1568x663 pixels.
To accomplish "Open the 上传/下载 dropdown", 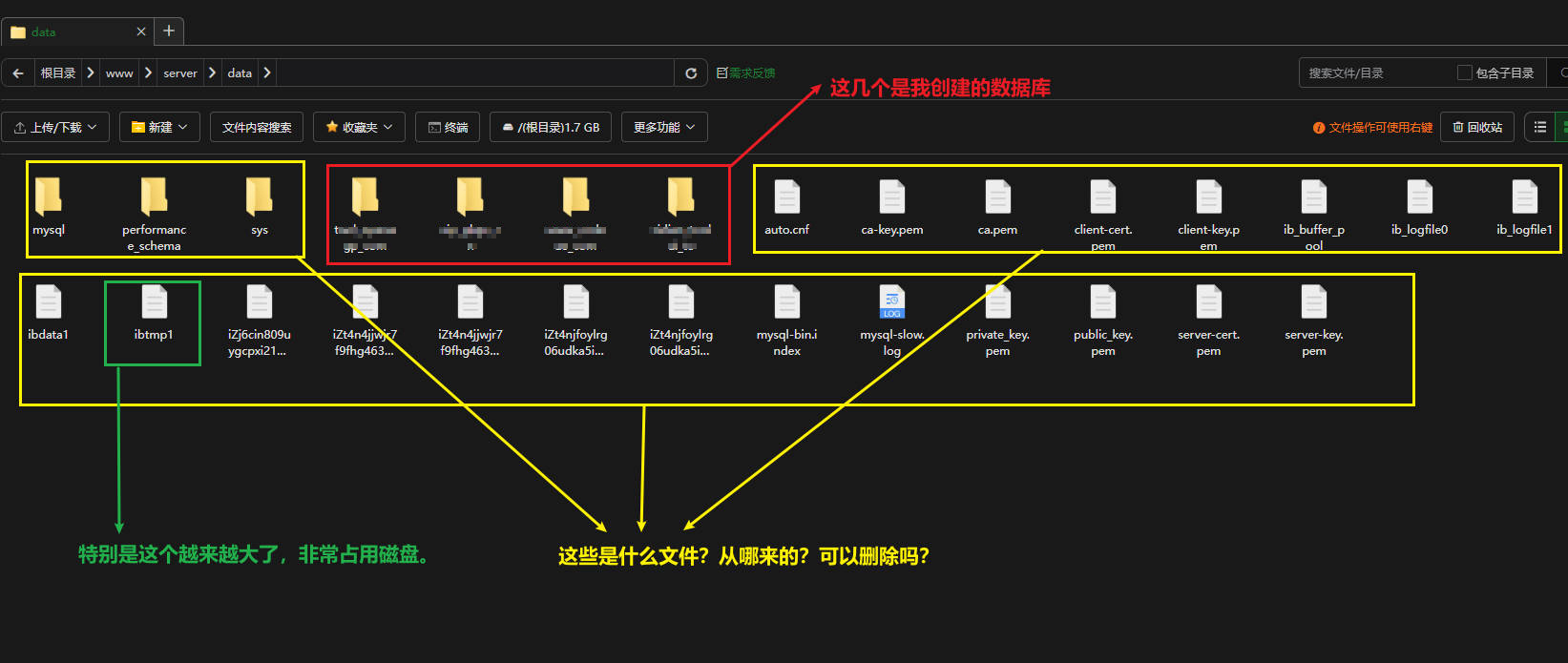I will click(x=55, y=127).
